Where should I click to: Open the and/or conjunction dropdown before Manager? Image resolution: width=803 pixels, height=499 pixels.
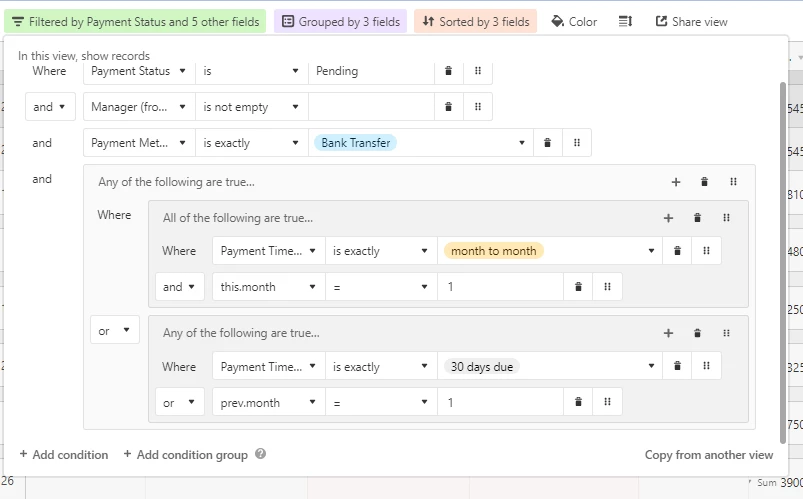click(50, 107)
